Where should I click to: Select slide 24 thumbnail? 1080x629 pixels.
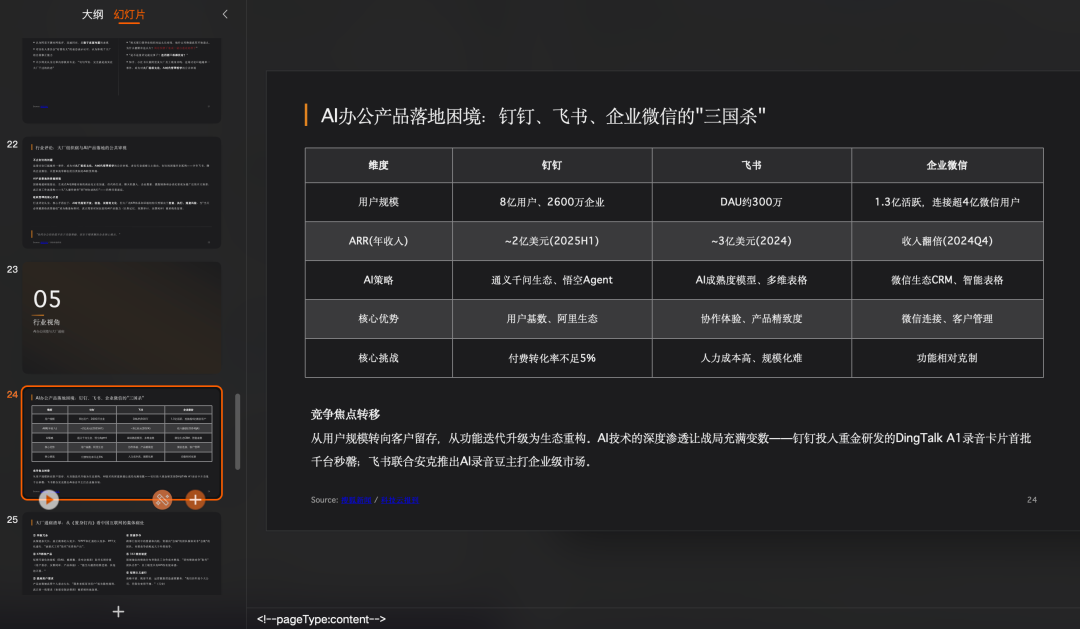click(122, 442)
